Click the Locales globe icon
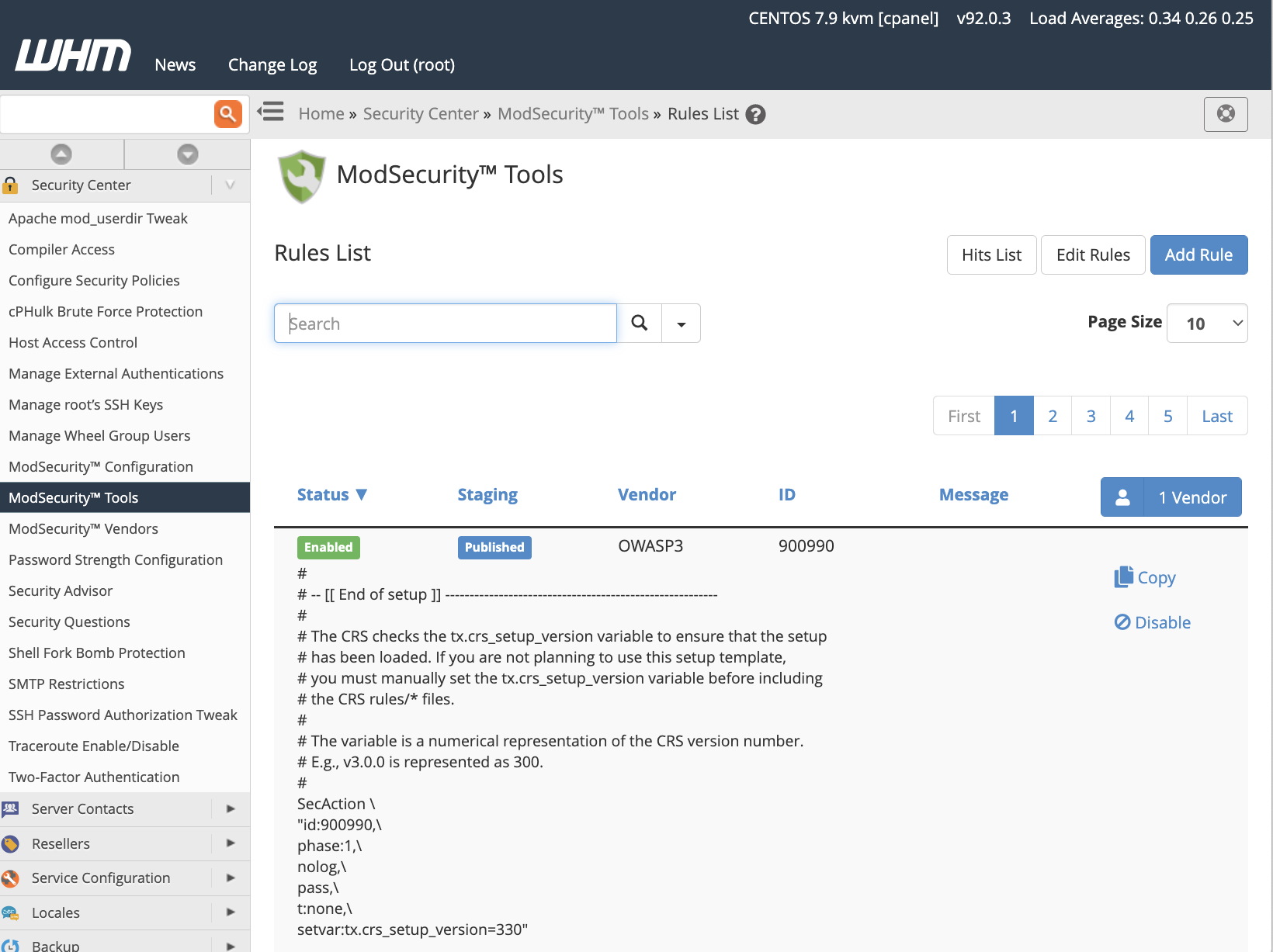Viewport: 1273px width, 952px height. click(11, 912)
